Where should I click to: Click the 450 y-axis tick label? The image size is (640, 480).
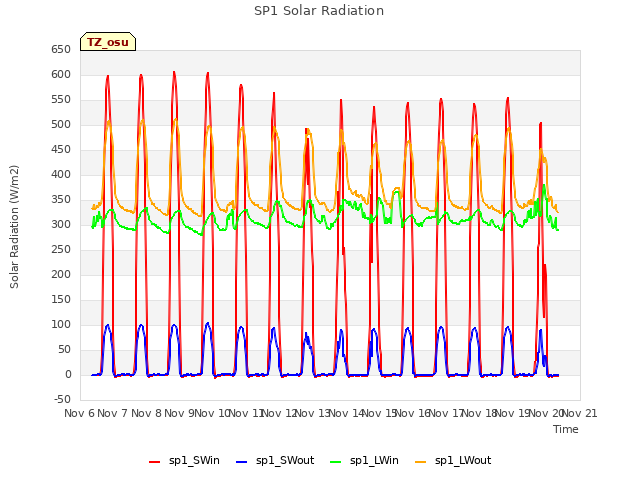click(x=61, y=150)
